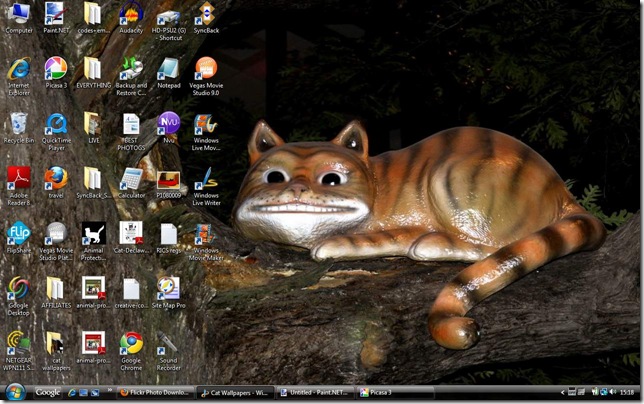Open the SyncBack desktop icon

pyautogui.click(x=205, y=16)
